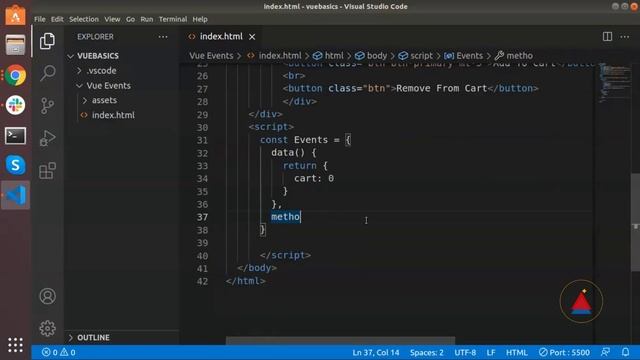Open the Run menu
Screen dimensions: 640x360
(x=147, y=19)
